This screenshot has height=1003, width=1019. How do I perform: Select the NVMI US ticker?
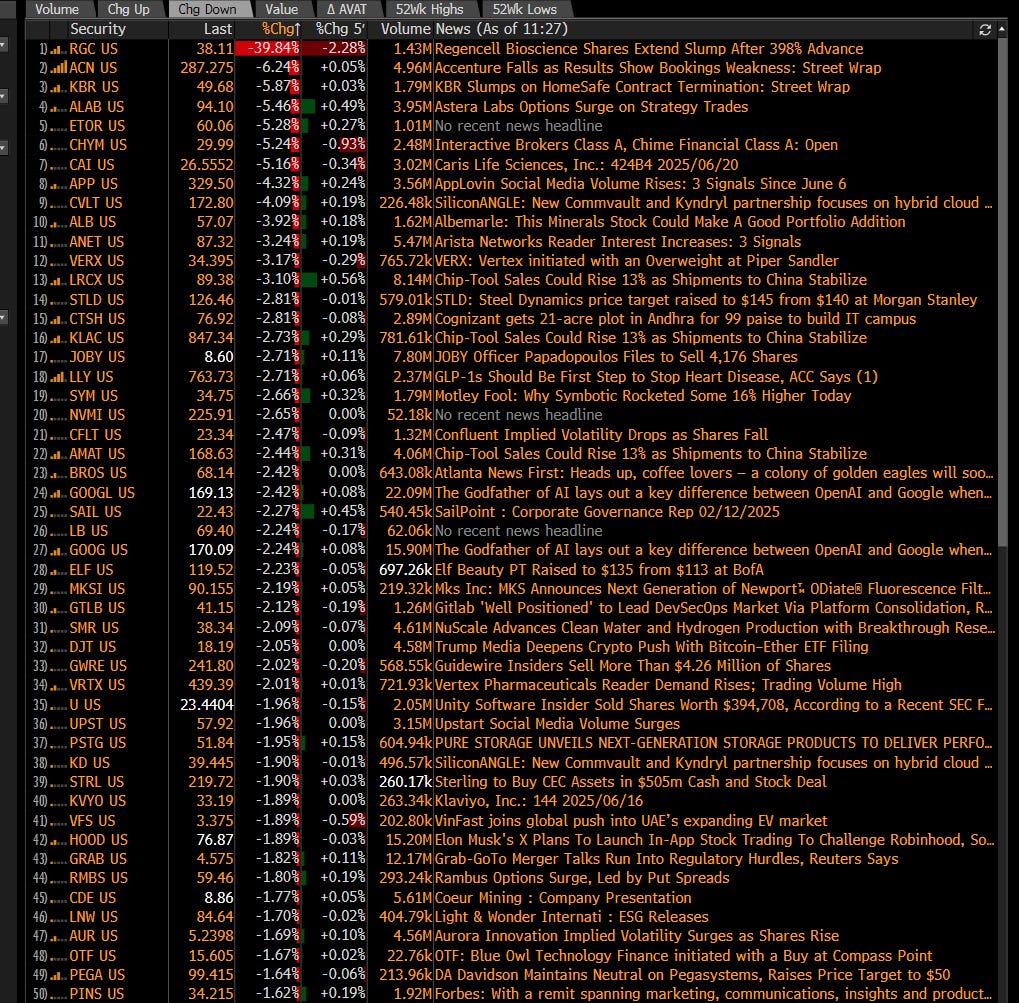click(97, 415)
